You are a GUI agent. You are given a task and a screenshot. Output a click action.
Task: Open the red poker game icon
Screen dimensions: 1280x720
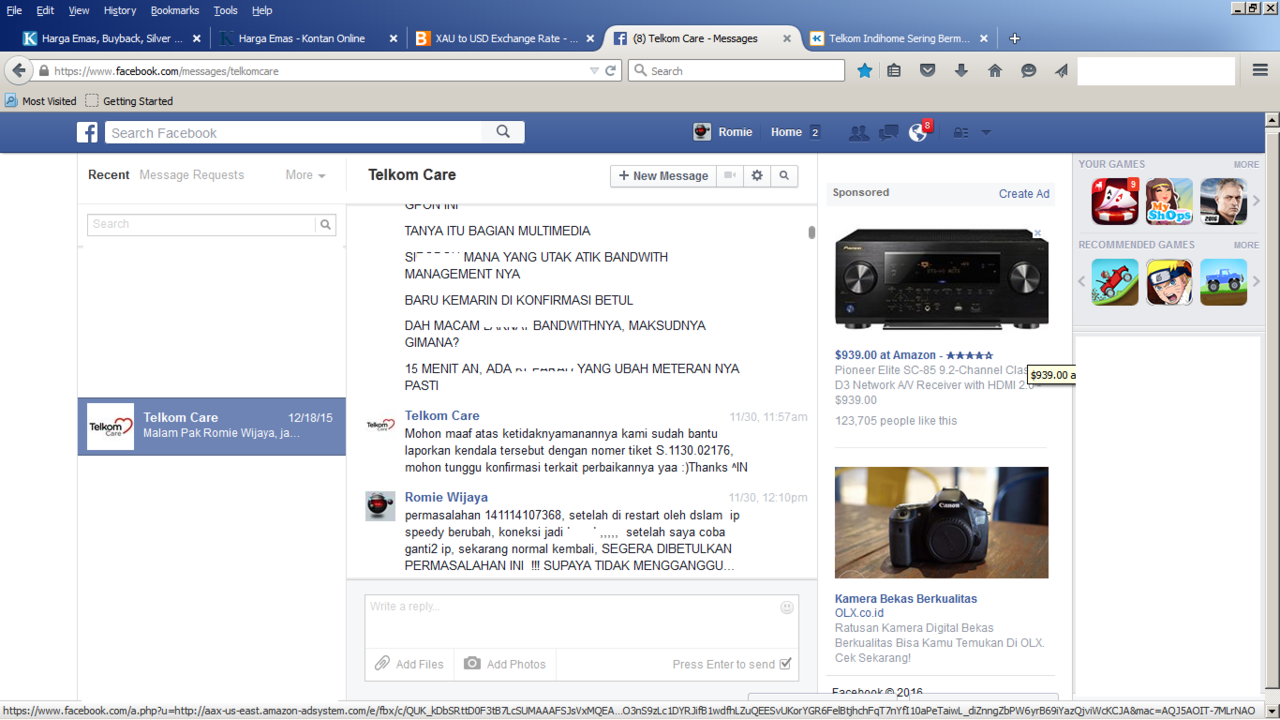[1115, 201]
